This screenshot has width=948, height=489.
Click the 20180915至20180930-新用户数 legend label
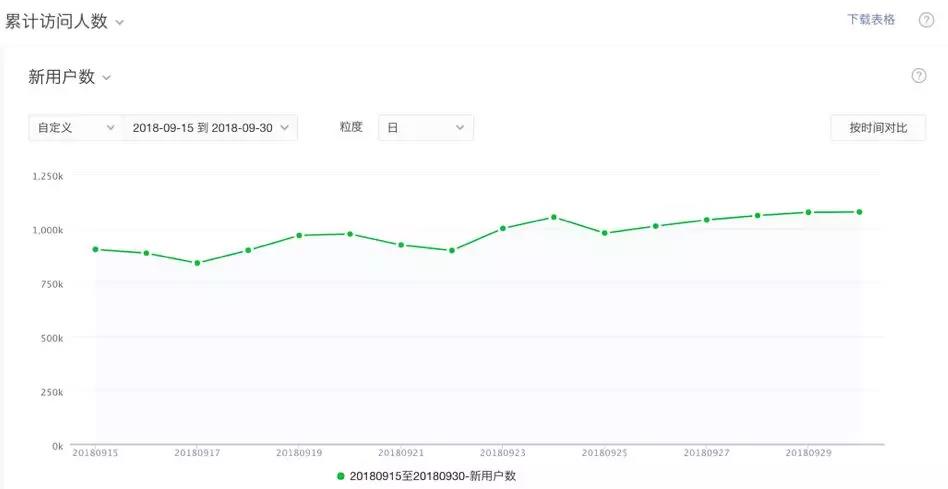(x=433, y=476)
